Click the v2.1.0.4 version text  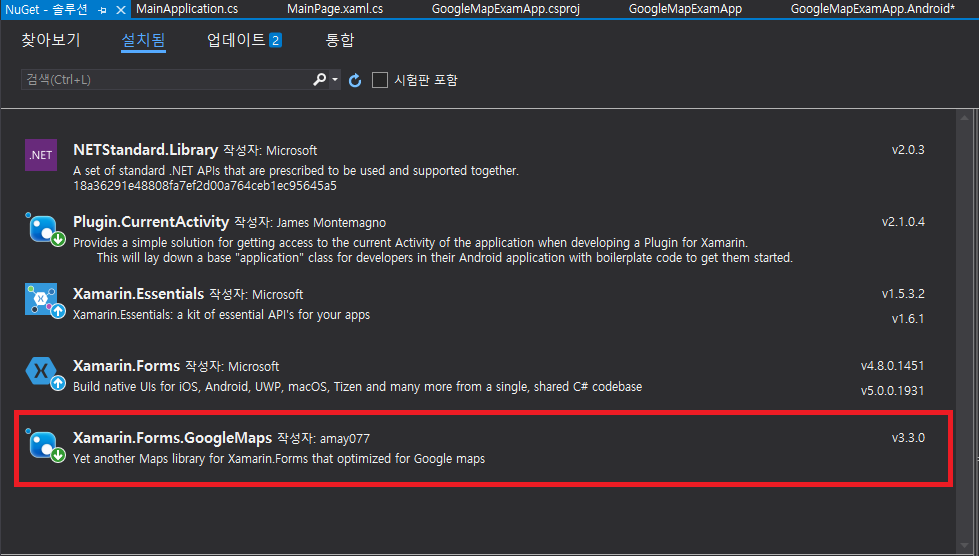pyautogui.click(x=903, y=222)
